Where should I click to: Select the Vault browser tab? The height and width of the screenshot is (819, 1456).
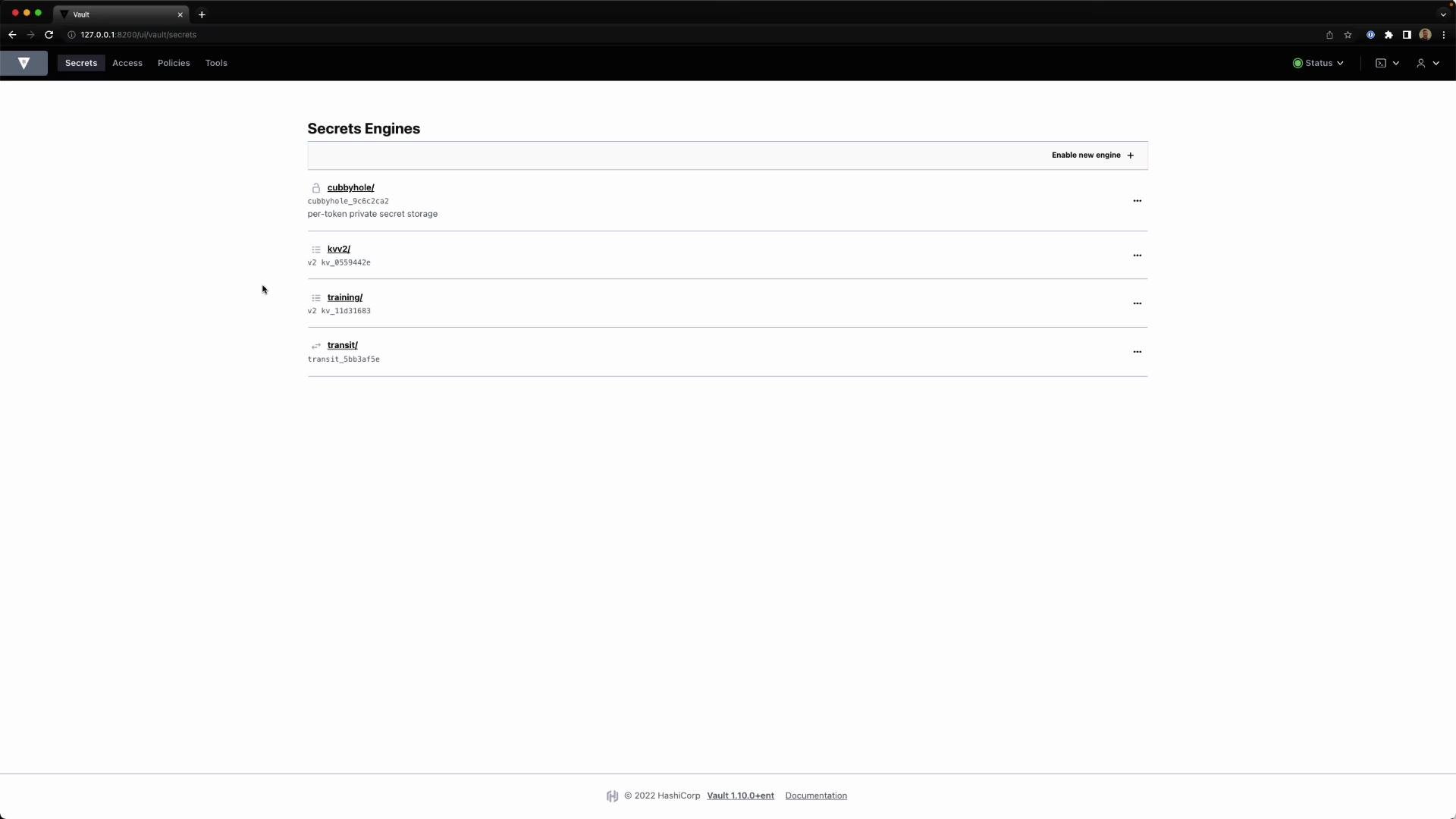click(x=121, y=14)
